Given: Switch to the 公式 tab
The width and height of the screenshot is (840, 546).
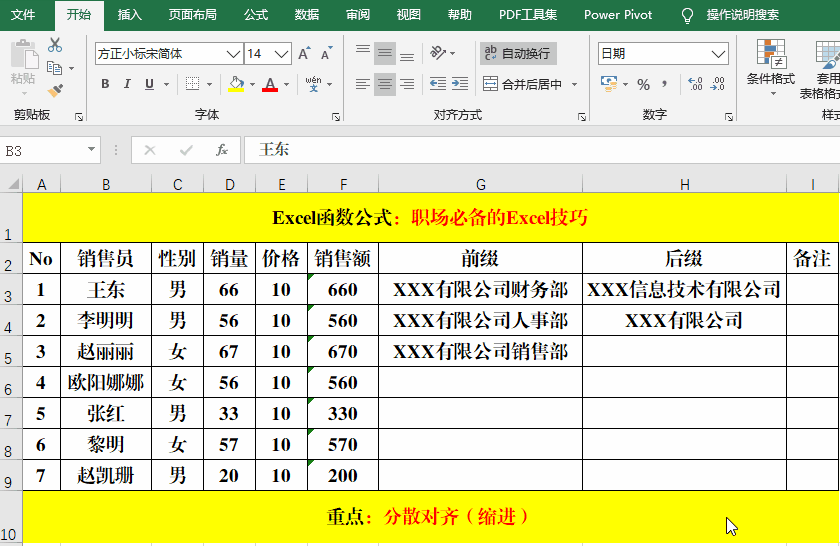Looking at the screenshot, I should [256, 15].
